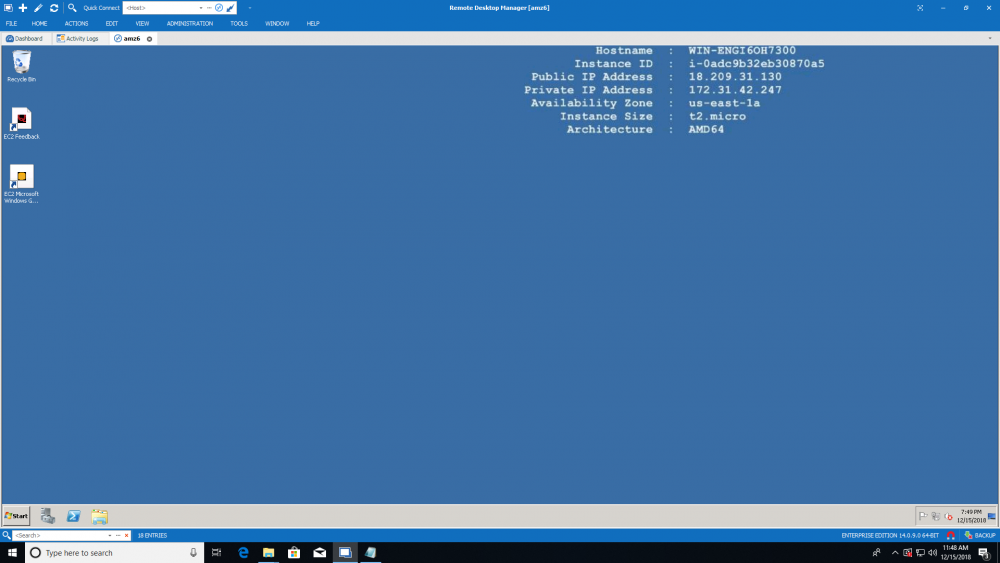
Task: Click the New Entry plus icon
Action: (23, 7)
